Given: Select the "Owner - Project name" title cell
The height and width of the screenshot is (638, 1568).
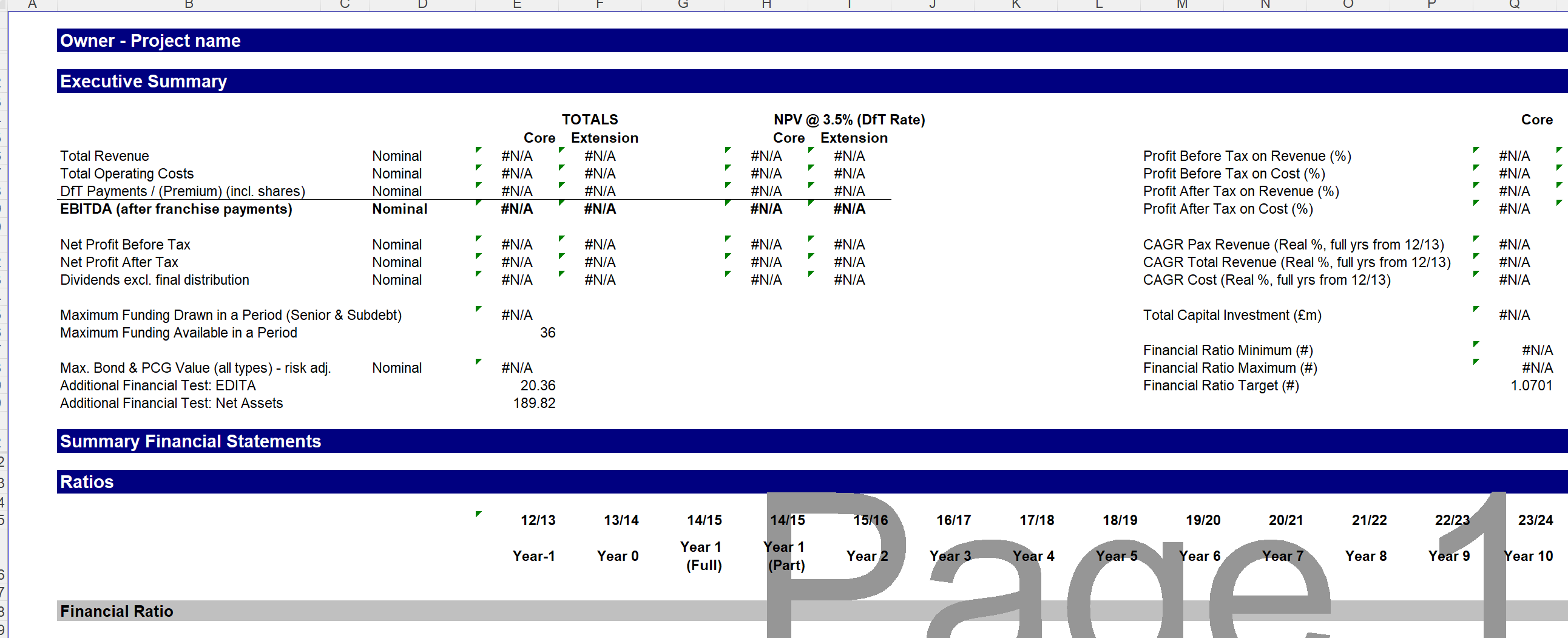Looking at the screenshot, I should click(150, 41).
